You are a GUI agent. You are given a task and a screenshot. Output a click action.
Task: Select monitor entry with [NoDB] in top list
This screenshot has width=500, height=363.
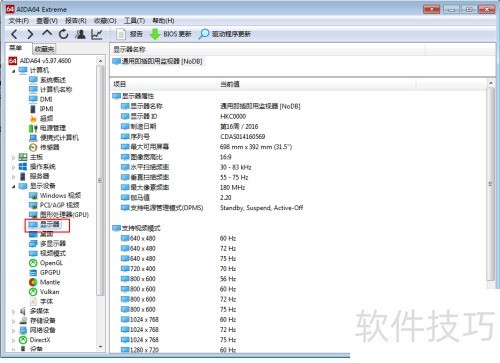[x=157, y=62]
